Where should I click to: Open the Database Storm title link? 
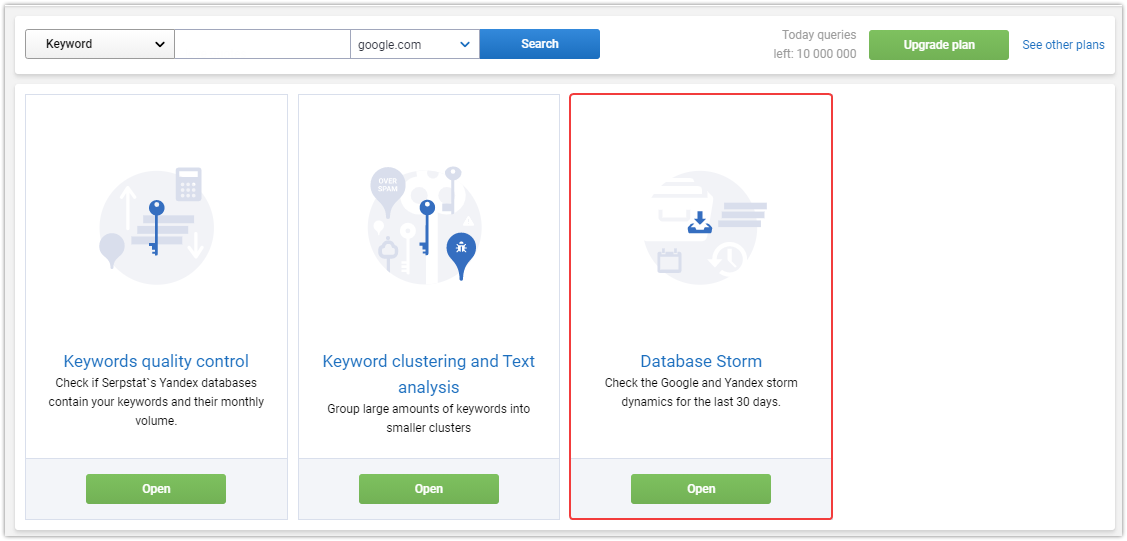point(701,361)
